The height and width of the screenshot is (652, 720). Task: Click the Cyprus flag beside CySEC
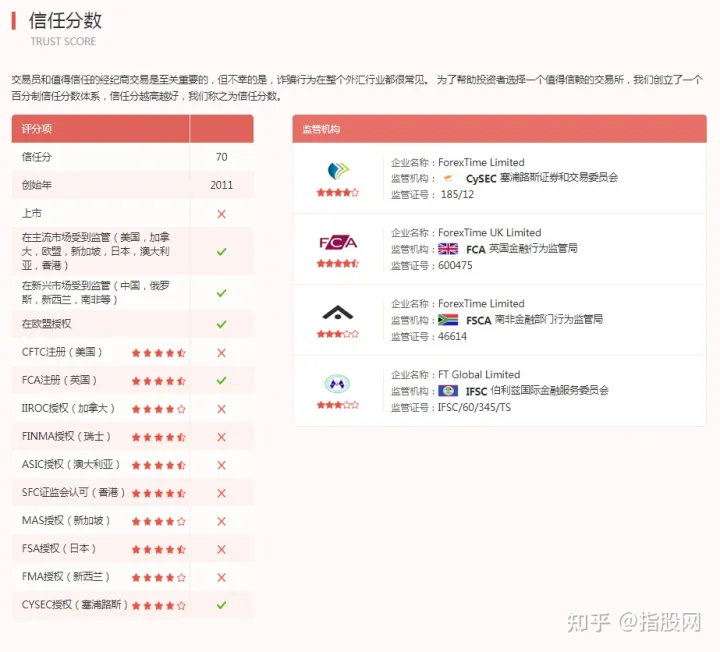click(x=448, y=178)
